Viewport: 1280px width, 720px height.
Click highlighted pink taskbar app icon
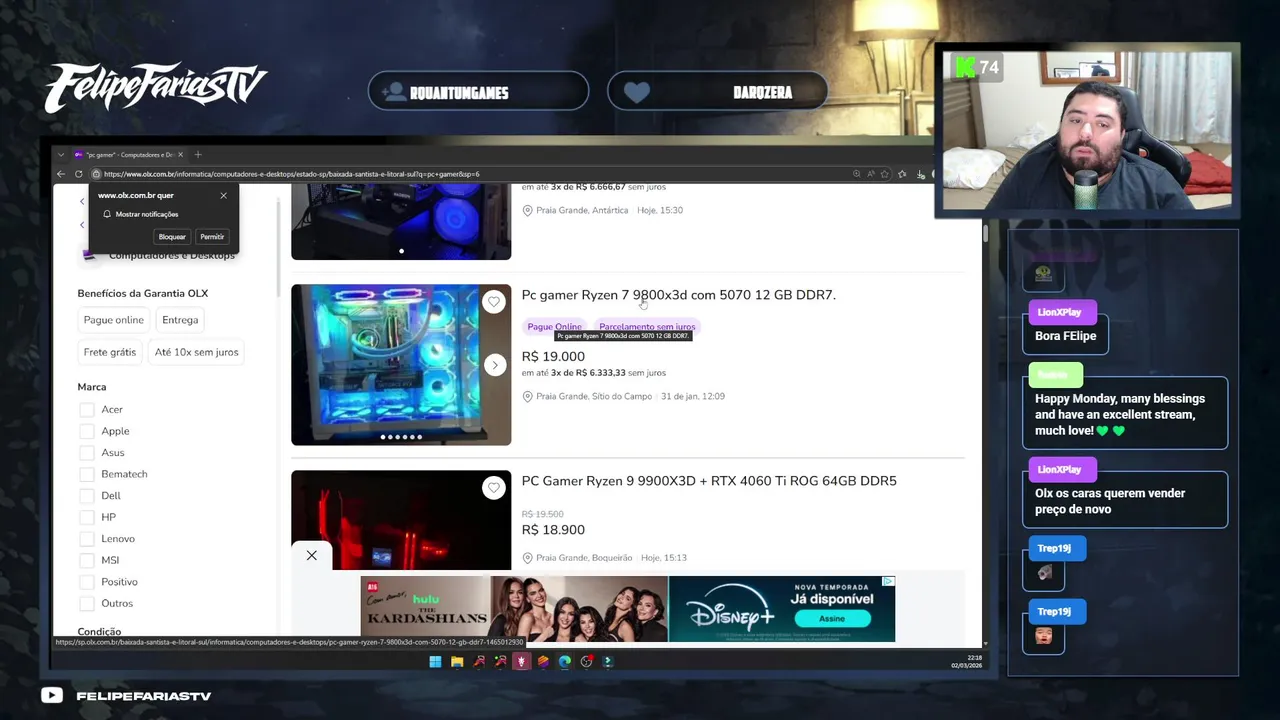pyautogui.click(x=521, y=661)
